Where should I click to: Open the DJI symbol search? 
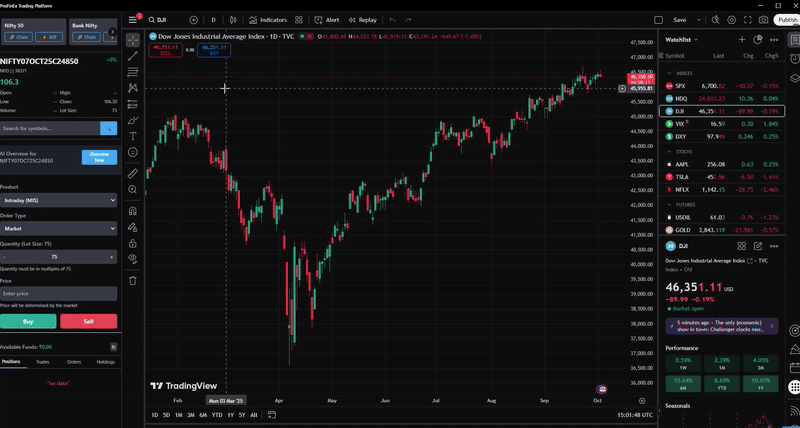click(x=158, y=20)
